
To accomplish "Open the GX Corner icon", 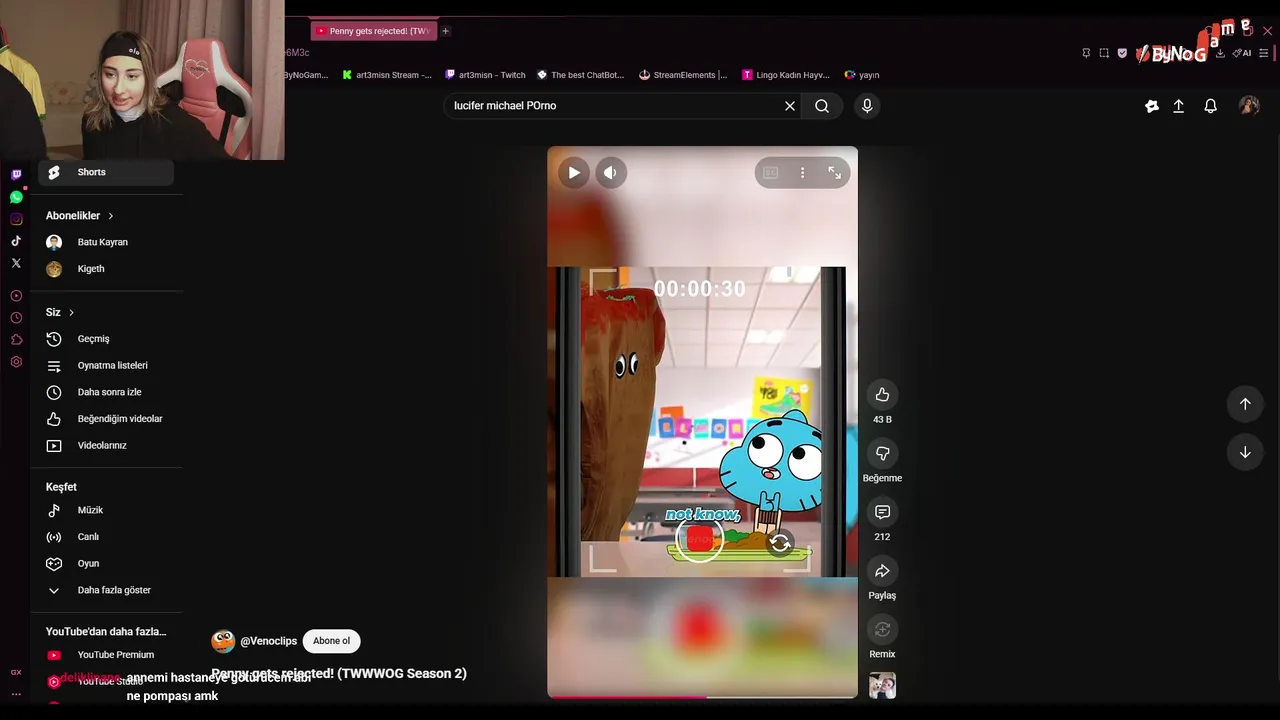I will (16, 672).
